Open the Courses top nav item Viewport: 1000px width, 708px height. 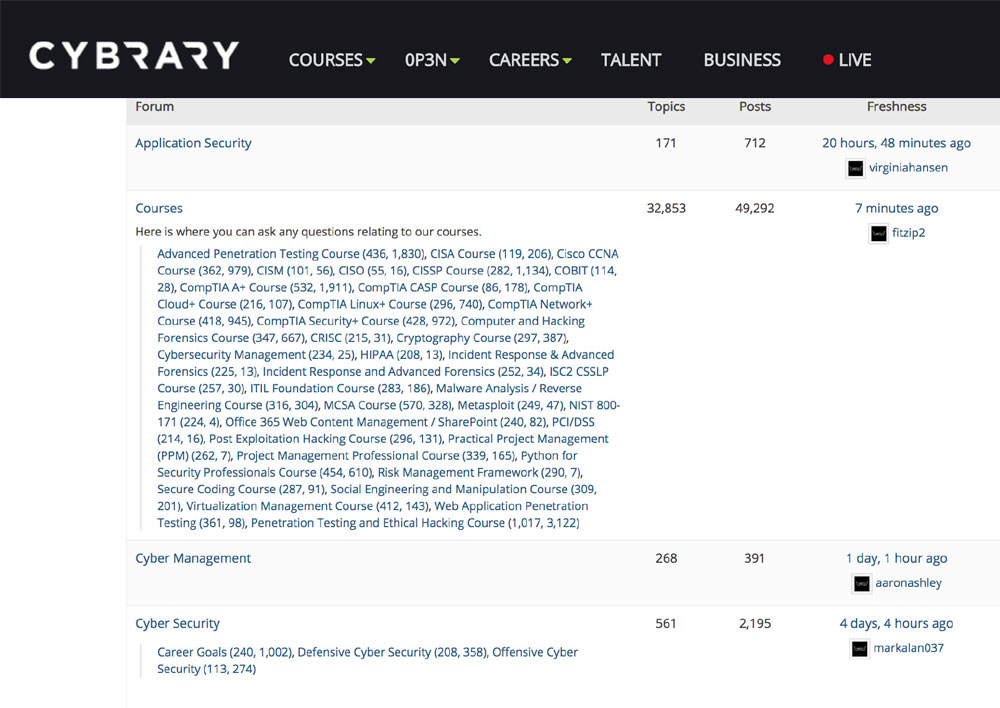(x=325, y=60)
